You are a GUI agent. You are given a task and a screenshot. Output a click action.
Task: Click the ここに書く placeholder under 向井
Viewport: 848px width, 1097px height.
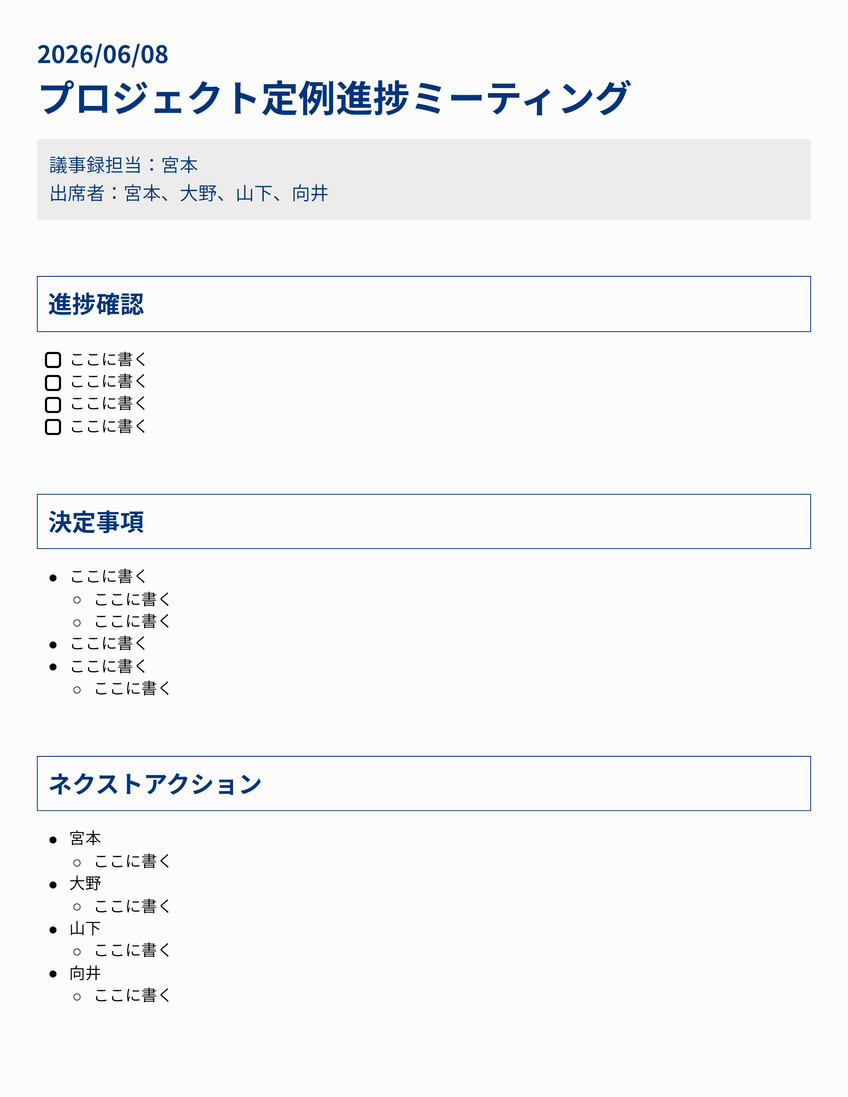click(x=132, y=995)
